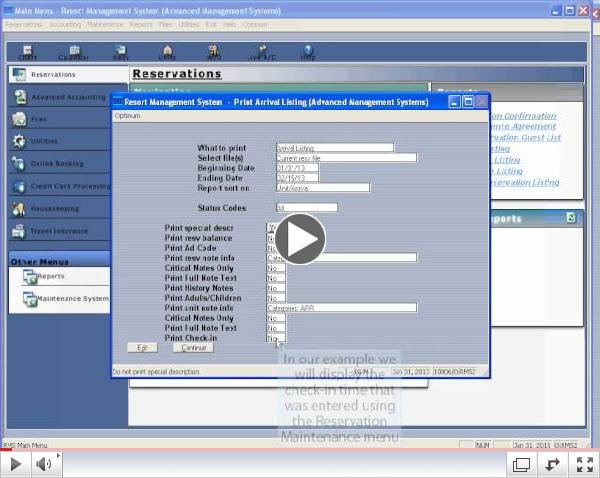Click the Exit button in the dialog

tap(142, 348)
